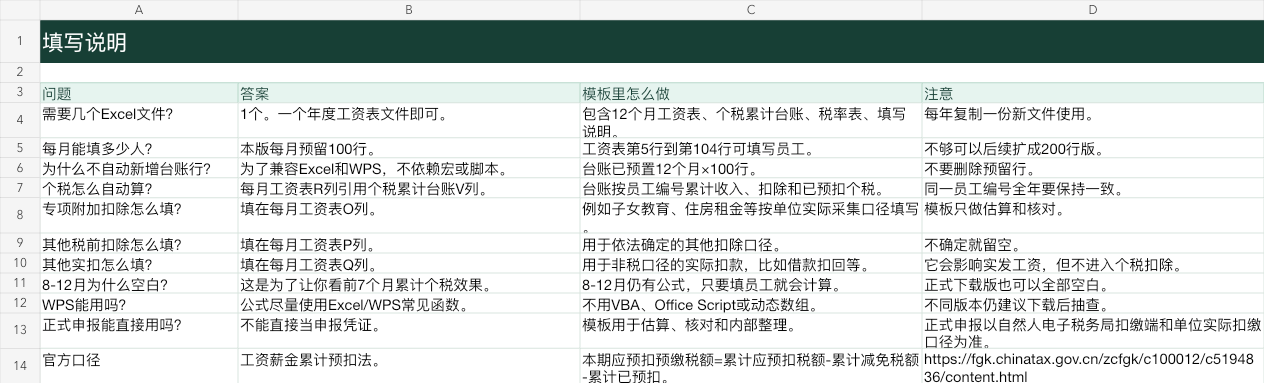This screenshot has height=383, width=1264.
Task: Select cell 正式申报以自然人电子税务局扣缴端 note
Action: pos(1093,332)
